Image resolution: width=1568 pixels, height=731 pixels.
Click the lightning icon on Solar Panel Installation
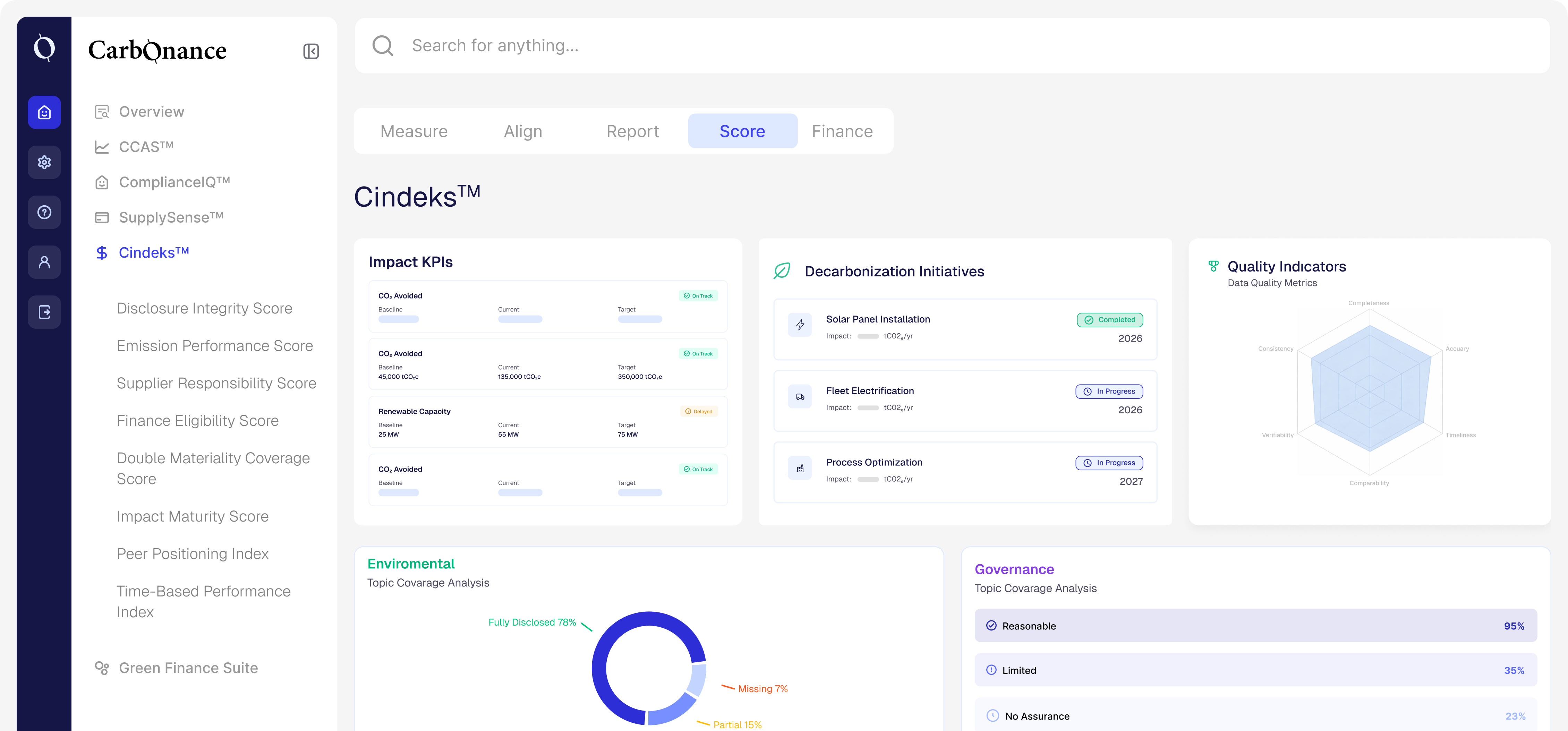coord(800,325)
